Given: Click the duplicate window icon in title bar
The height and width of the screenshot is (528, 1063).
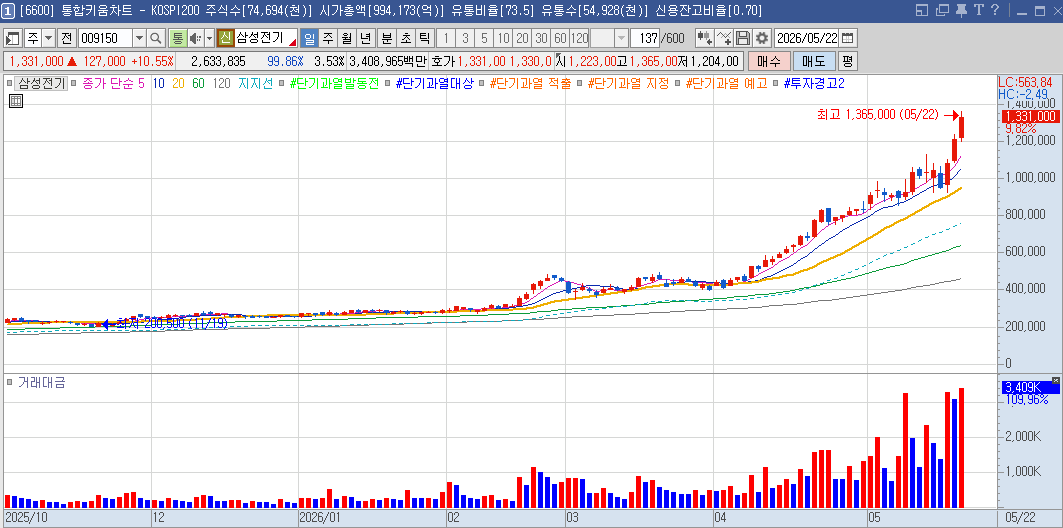Looking at the screenshot, I should (x=942, y=9).
